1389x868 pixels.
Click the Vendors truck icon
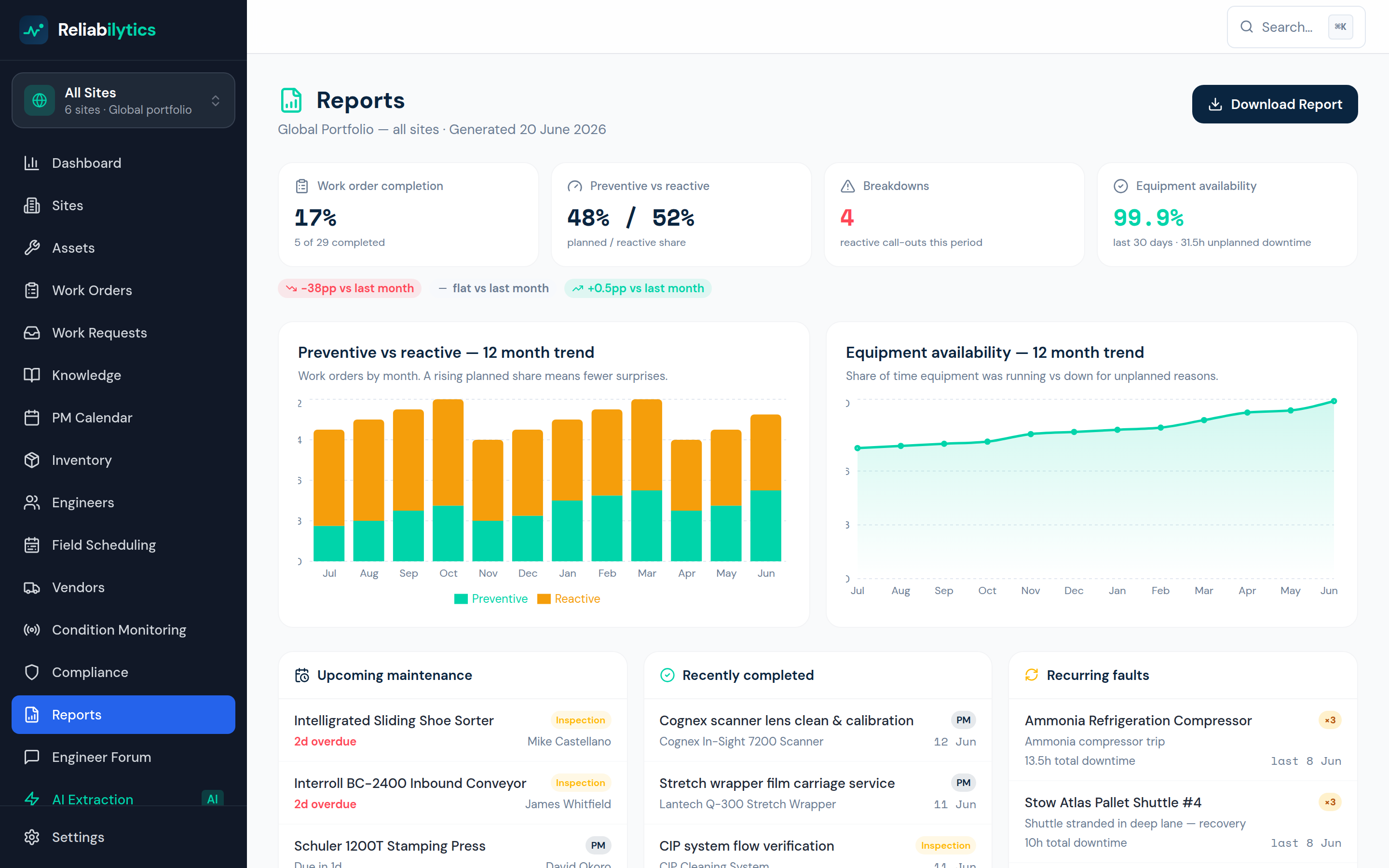coord(31,588)
